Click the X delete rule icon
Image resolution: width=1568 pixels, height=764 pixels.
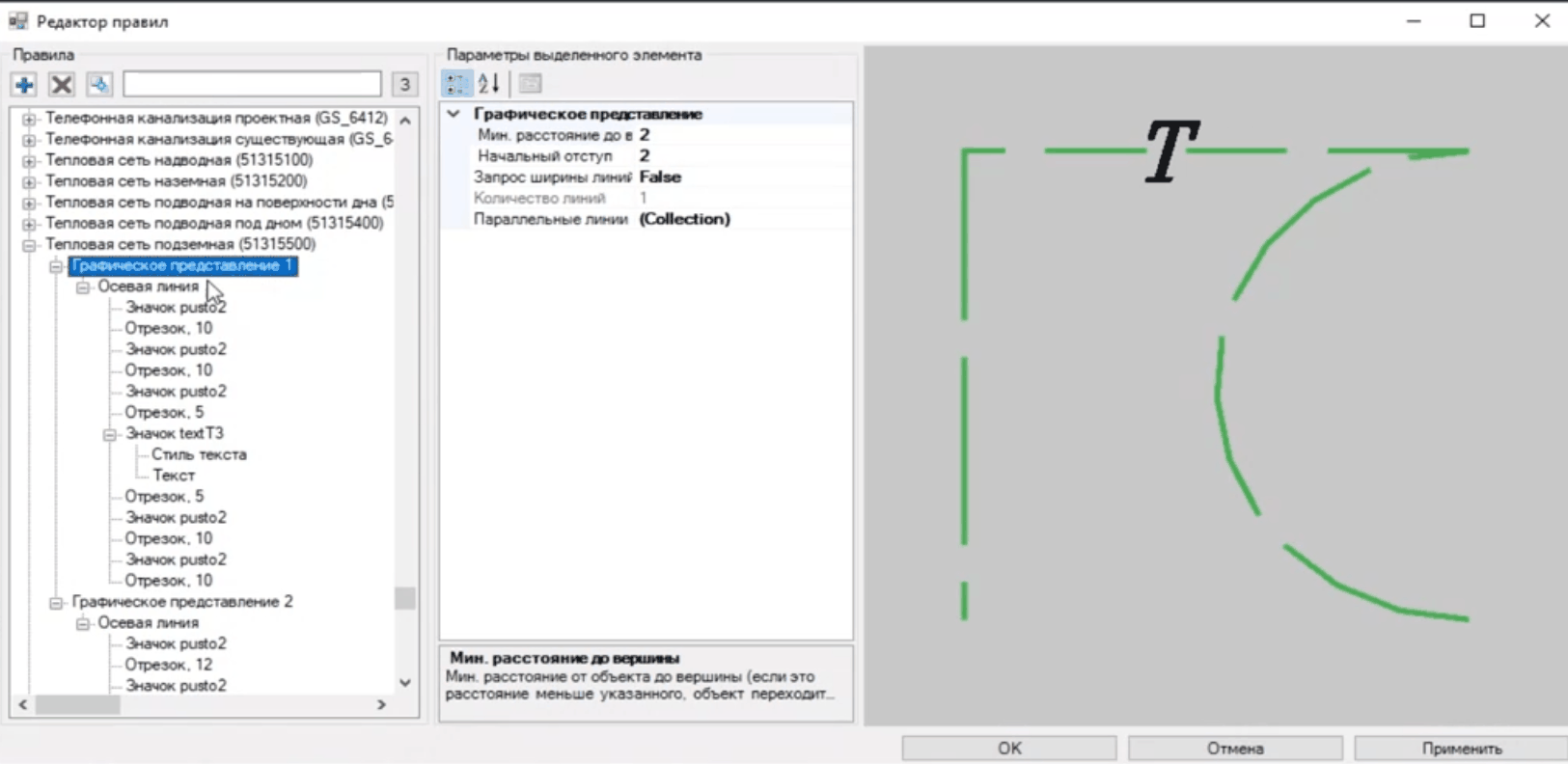62,85
